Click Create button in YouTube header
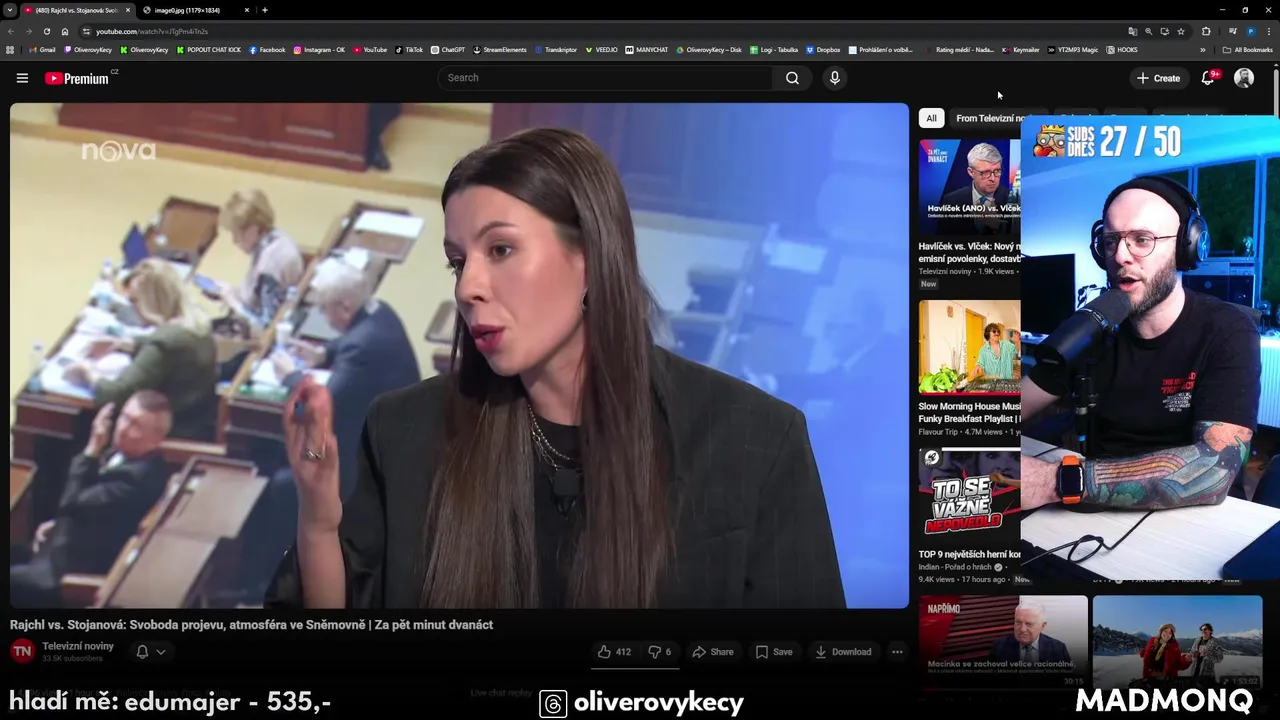This screenshot has width=1280, height=720. [1159, 78]
